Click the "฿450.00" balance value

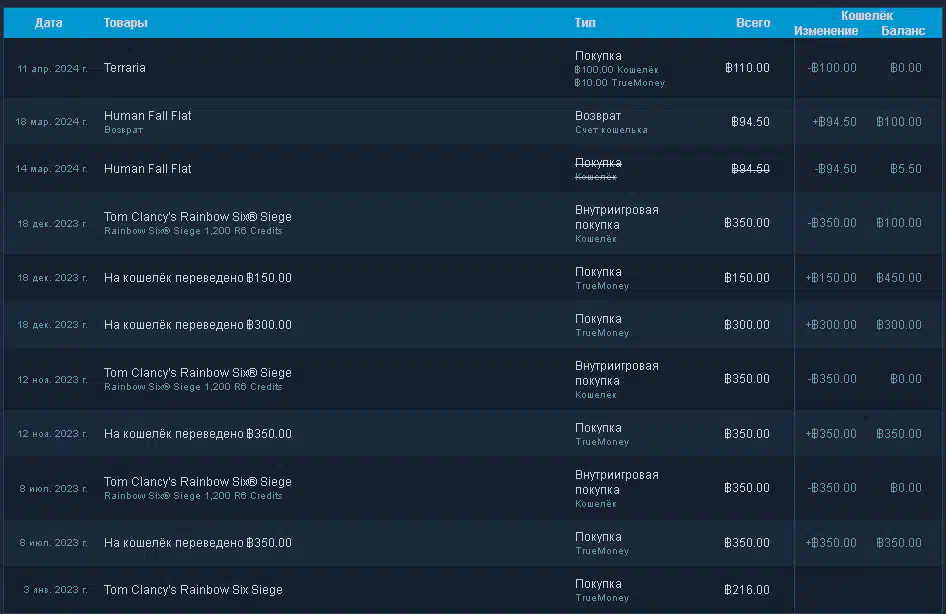tap(899, 278)
